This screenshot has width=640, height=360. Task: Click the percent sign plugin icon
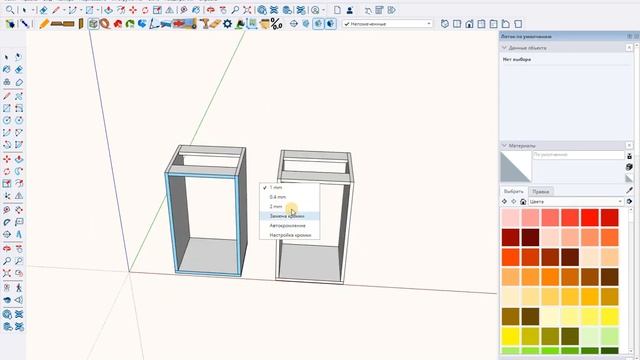click(277, 24)
